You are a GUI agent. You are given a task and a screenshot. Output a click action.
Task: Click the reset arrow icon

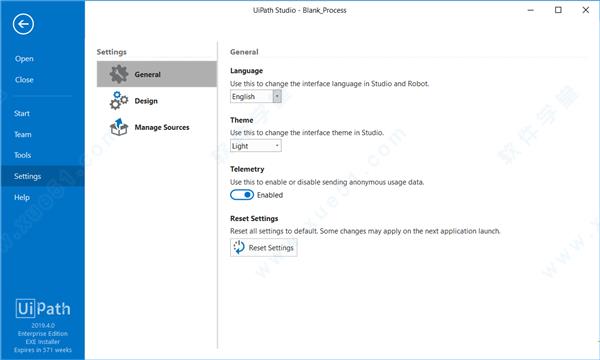pos(239,248)
